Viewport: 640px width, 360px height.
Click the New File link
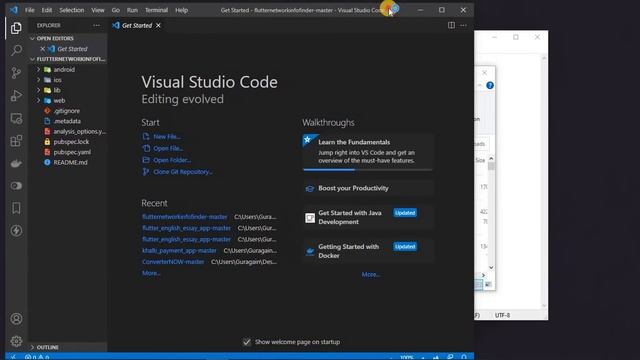coord(167,137)
